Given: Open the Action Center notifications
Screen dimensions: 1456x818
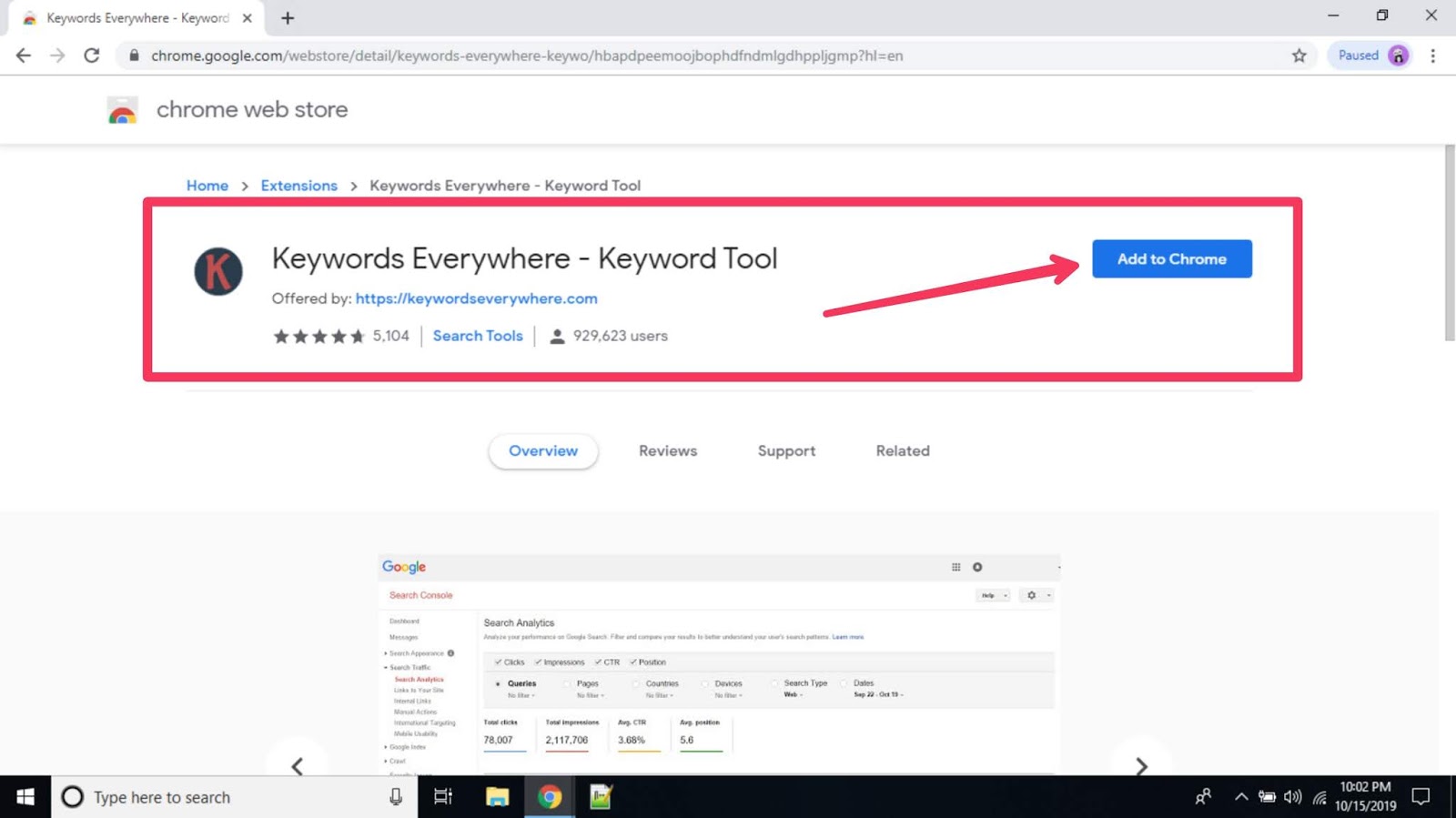Looking at the screenshot, I should click(1421, 797).
